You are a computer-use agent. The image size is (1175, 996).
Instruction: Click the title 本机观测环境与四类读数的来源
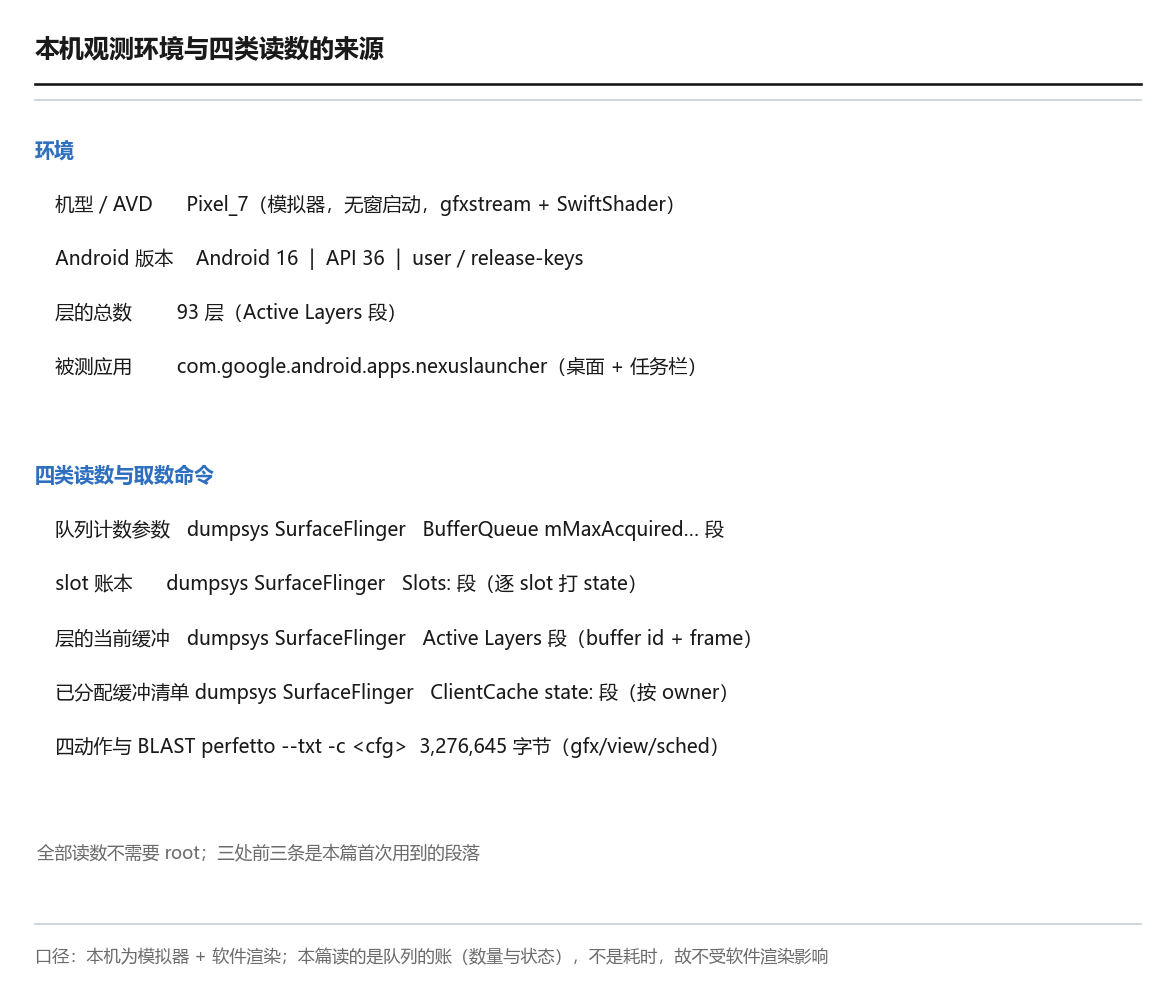click(209, 49)
